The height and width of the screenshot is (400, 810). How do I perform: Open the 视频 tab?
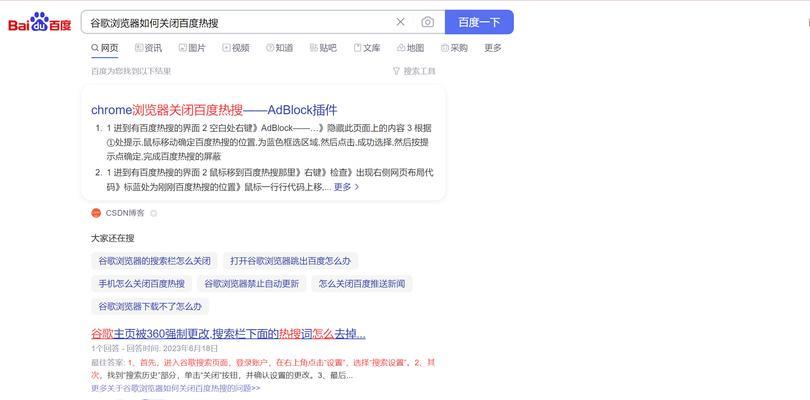coord(236,48)
